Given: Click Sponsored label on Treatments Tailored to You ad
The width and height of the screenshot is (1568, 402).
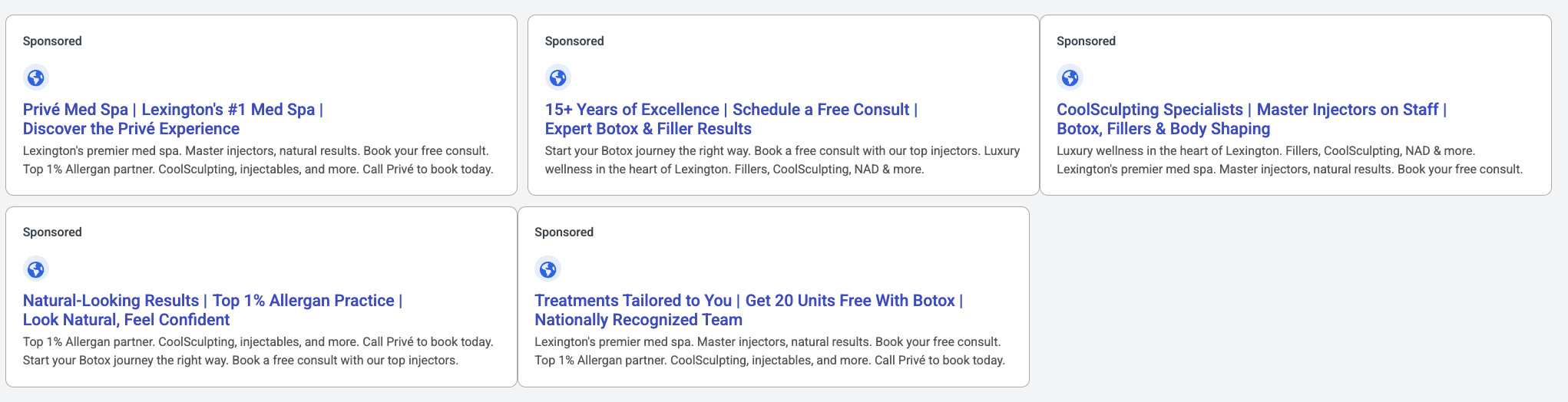Looking at the screenshot, I should (x=564, y=232).
